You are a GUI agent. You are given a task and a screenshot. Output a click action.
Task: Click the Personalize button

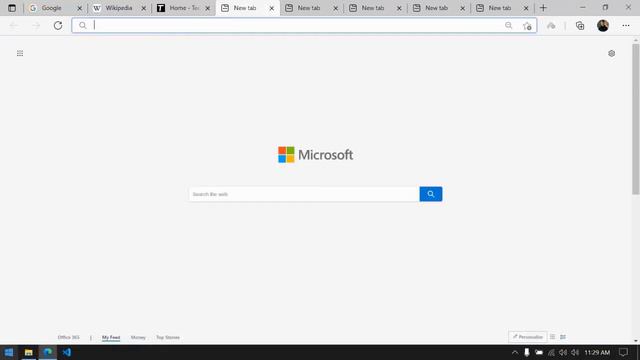click(x=527, y=337)
